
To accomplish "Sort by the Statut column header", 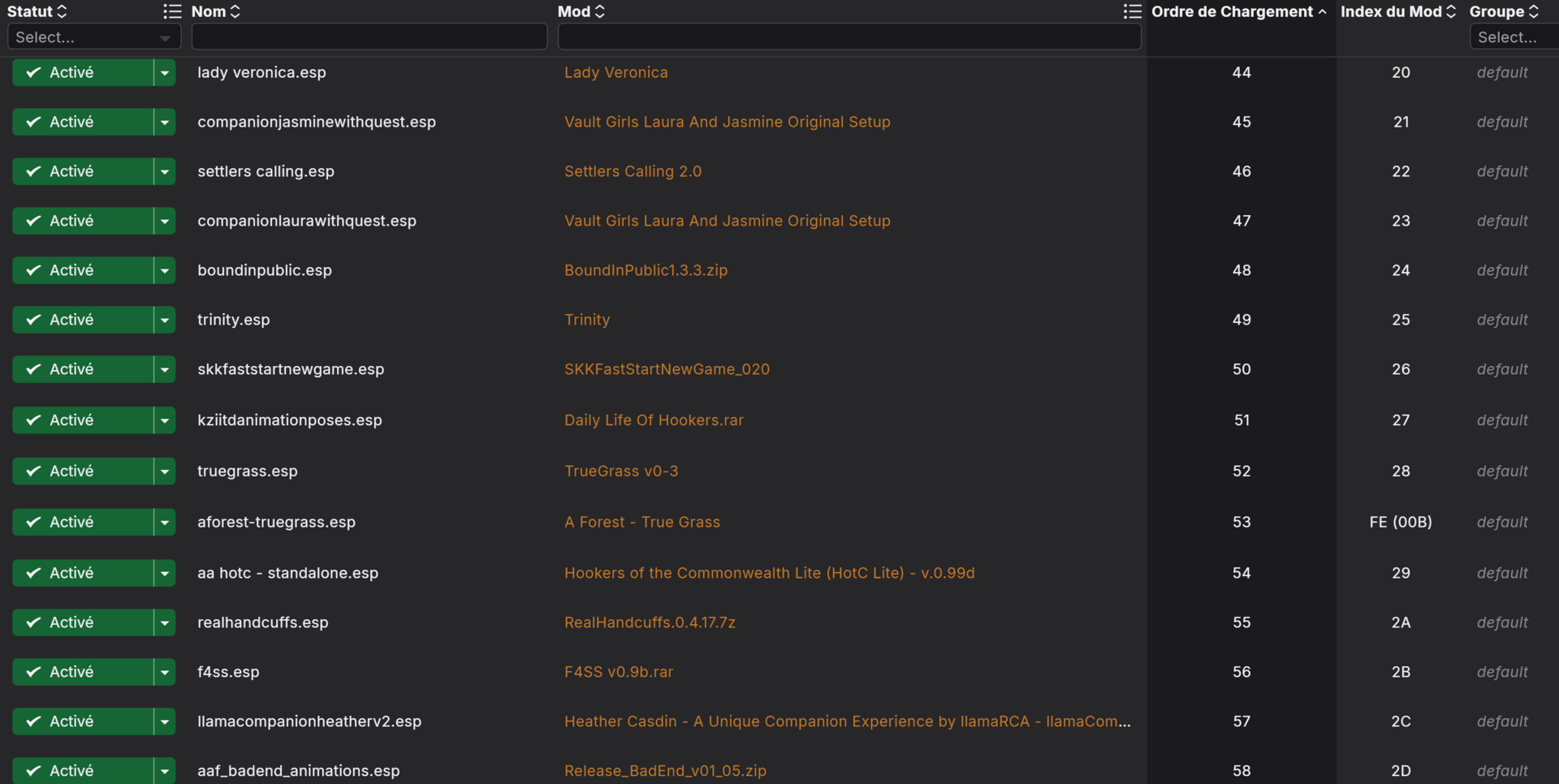I will pyautogui.click(x=37, y=11).
